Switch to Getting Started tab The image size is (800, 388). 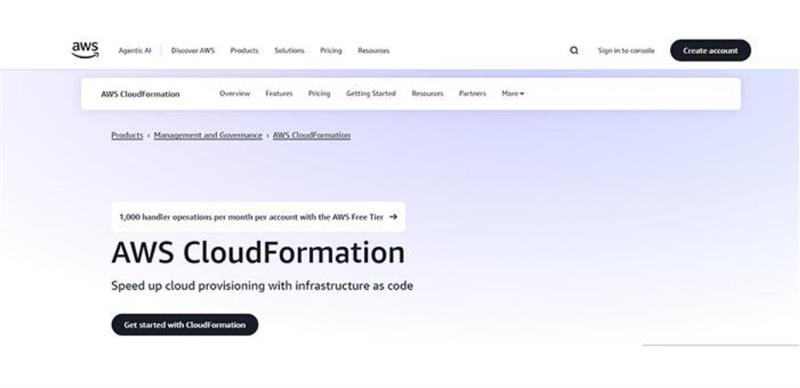(371, 93)
